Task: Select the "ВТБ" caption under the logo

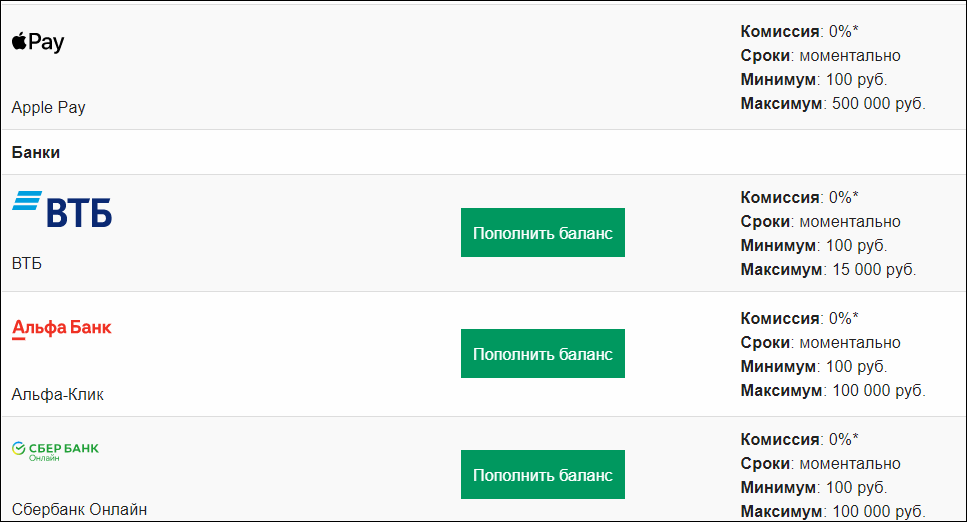Action: point(27,263)
